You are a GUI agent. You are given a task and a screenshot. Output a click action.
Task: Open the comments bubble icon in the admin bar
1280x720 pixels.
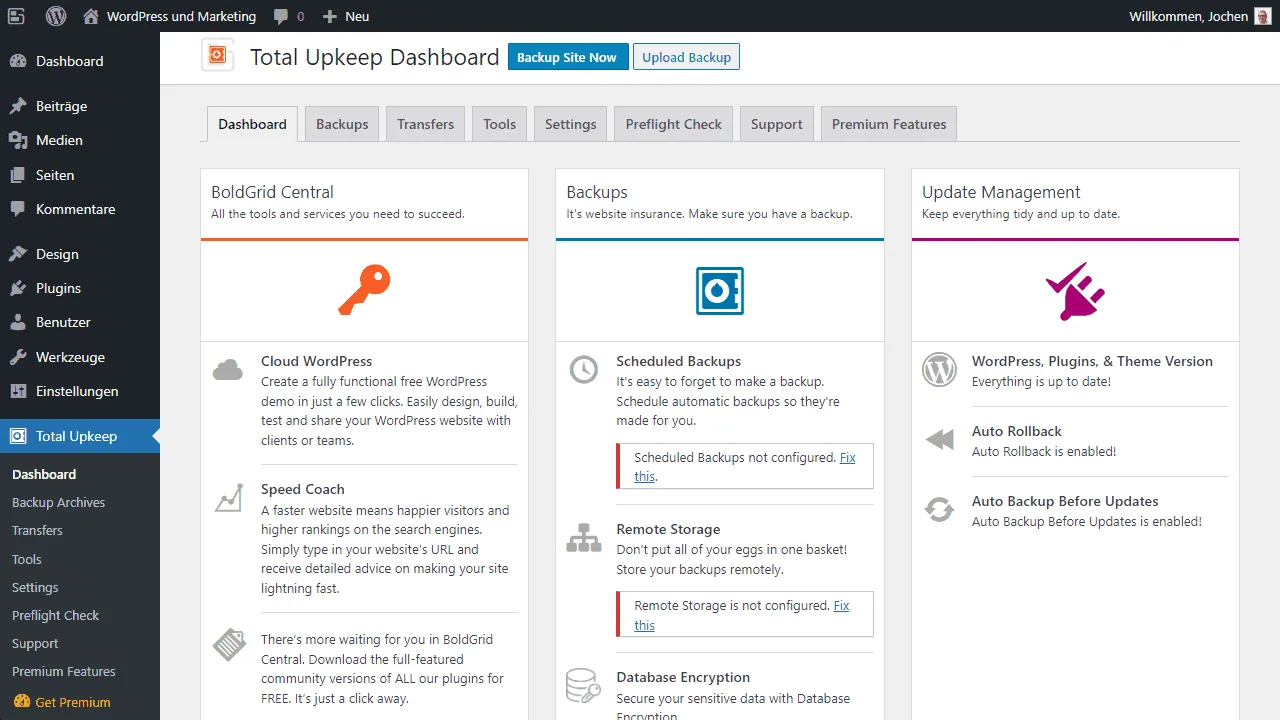pyautogui.click(x=281, y=17)
